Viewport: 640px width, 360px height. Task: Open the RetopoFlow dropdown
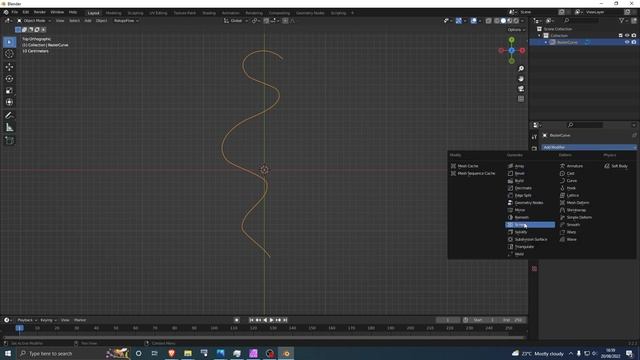126,20
